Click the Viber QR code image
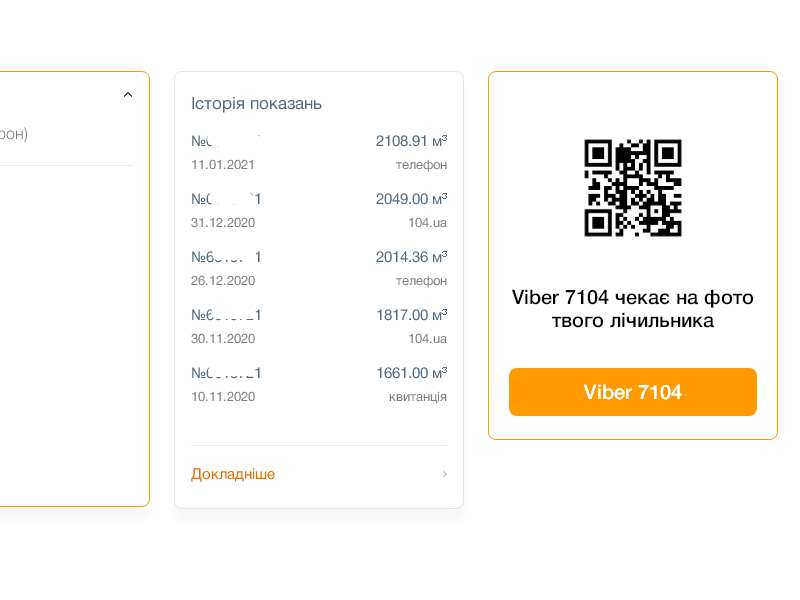This screenshot has height=600, width=800. tap(633, 188)
